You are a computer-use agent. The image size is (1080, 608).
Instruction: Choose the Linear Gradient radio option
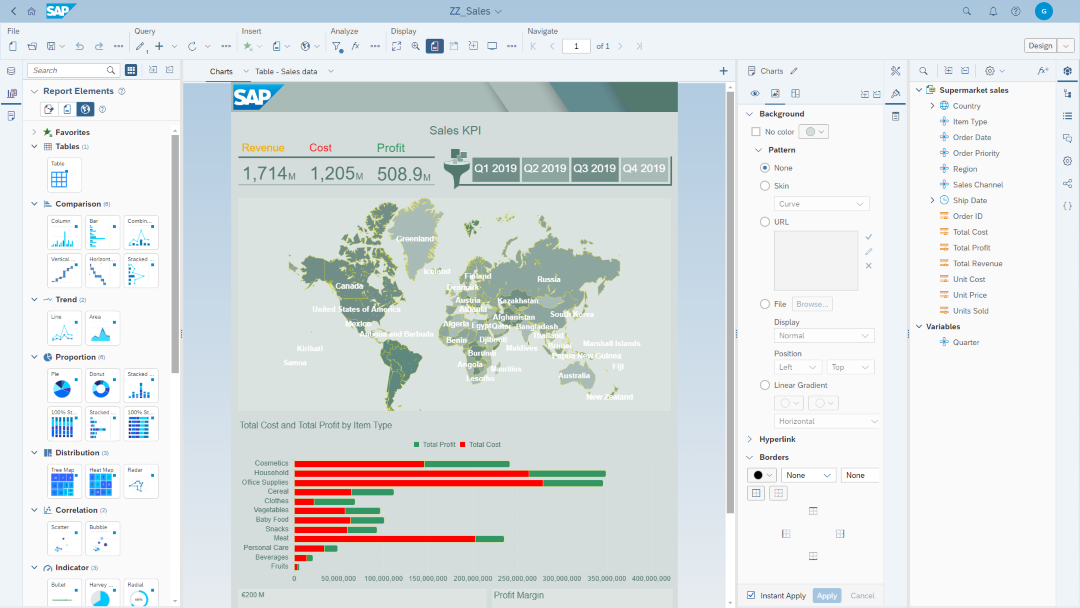pos(765,385)
